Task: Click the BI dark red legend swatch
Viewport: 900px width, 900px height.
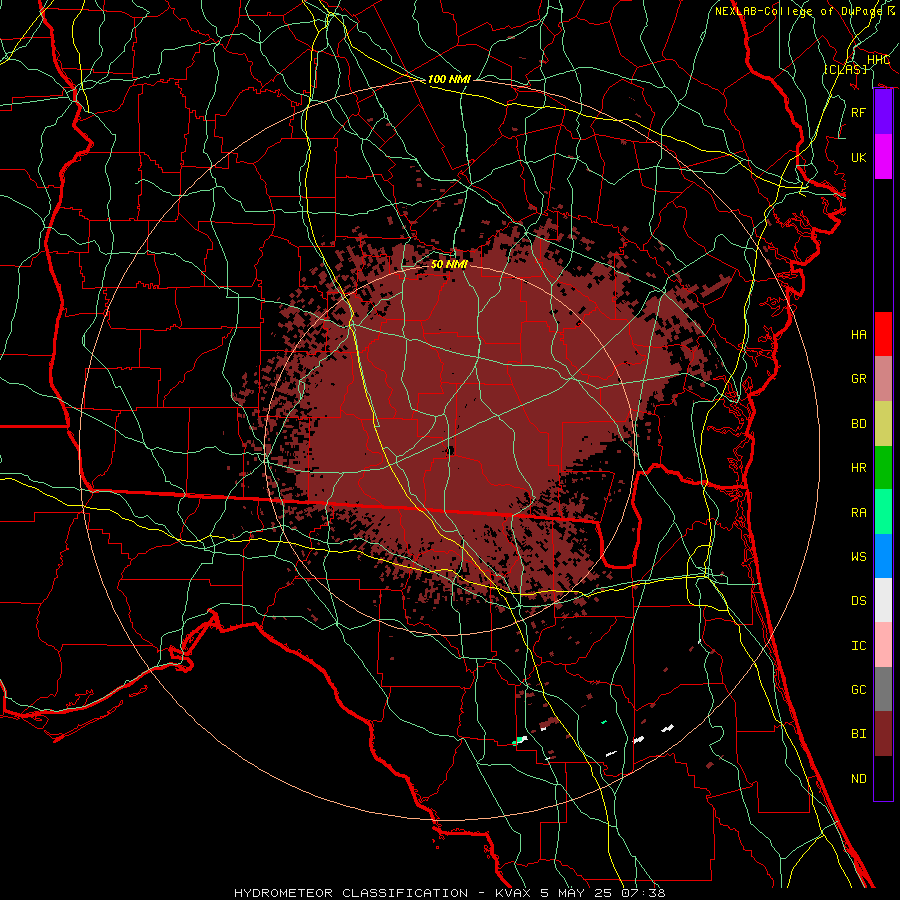Action: pos(883,734)
